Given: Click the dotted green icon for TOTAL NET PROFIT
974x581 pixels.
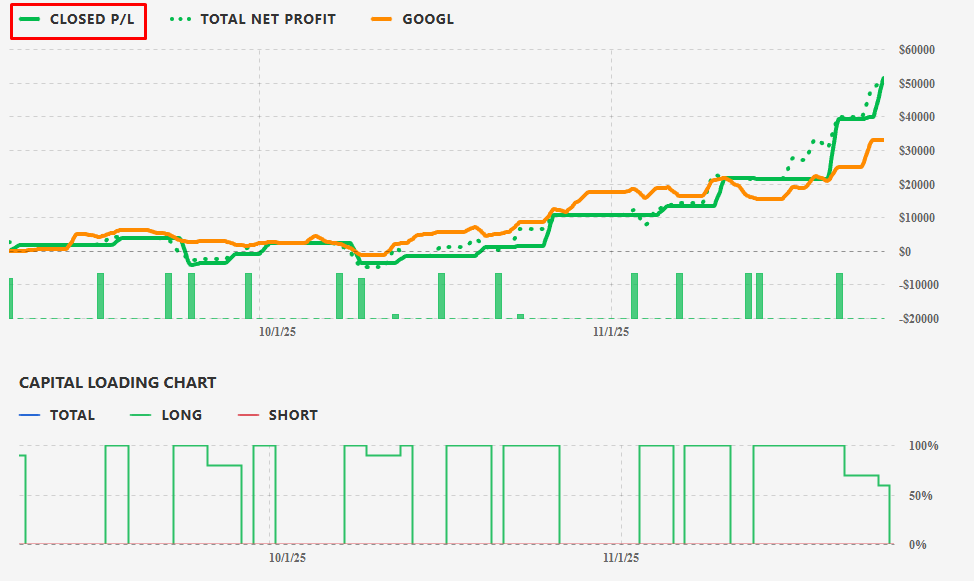Looking at the screenshot, I should pos(179,19).
